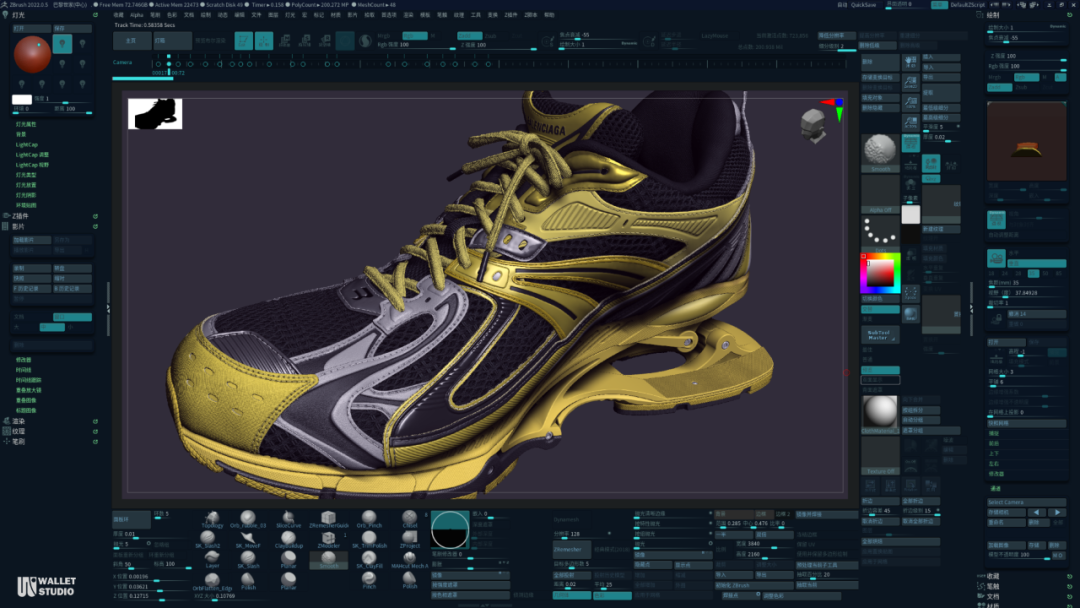Image resolution: width=1080 pixels, height=608 pixels.
Task: Click the DefaultZScript button
Action: pos(968,5)
